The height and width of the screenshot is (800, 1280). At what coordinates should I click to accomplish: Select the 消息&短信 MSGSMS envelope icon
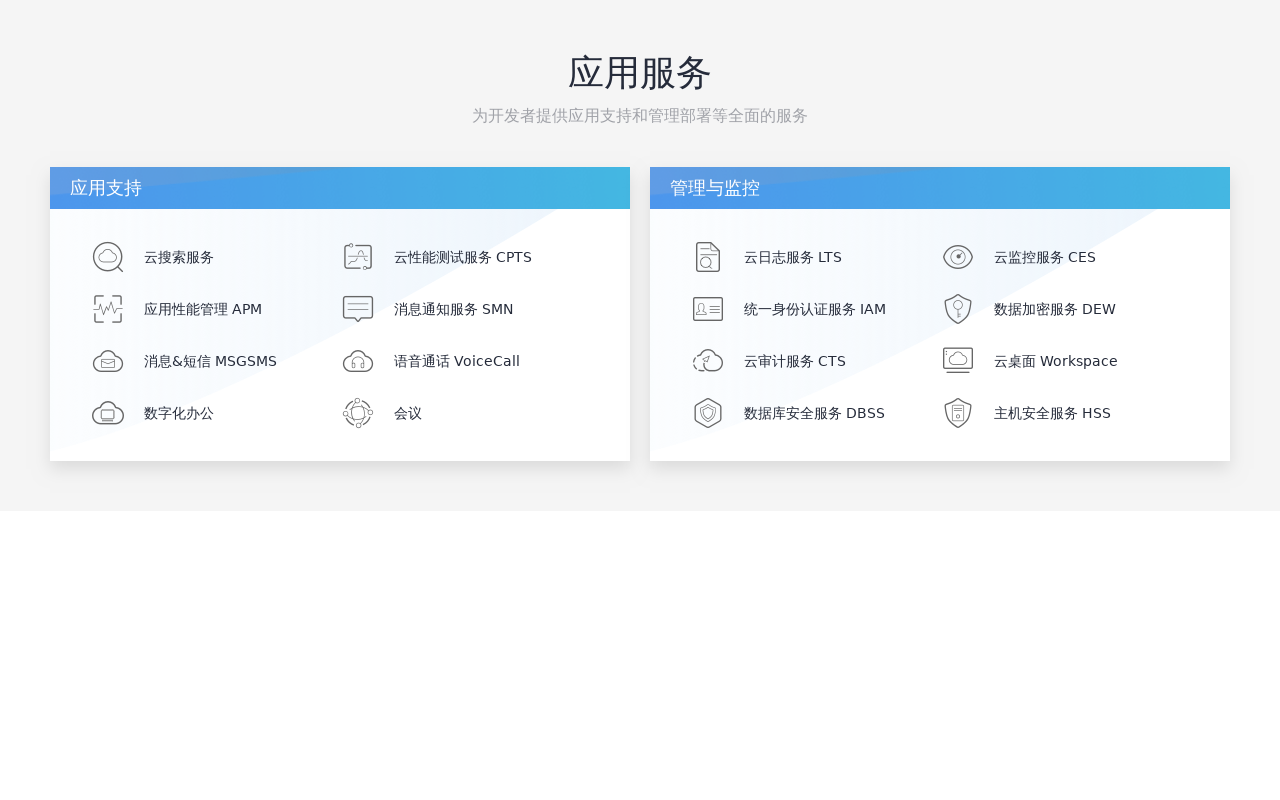(108, 361)
